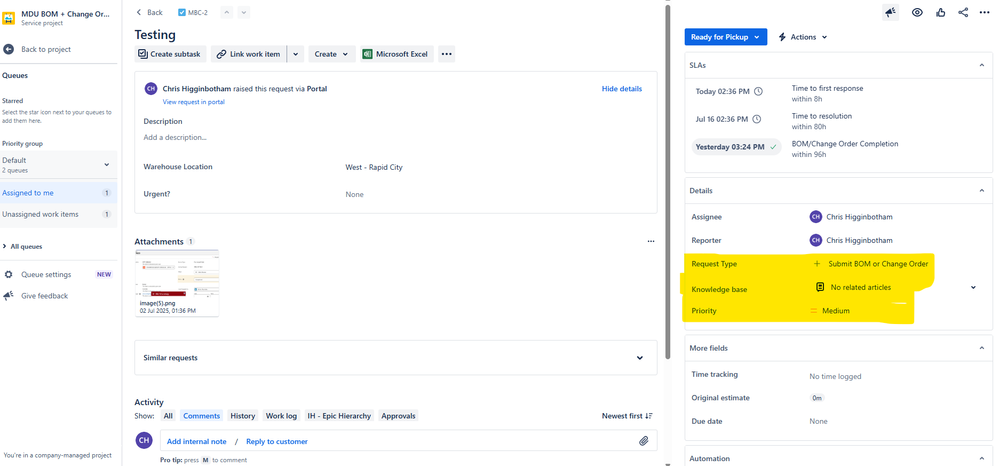
Task: Open the Create dropdown
Action: point(332,54)
